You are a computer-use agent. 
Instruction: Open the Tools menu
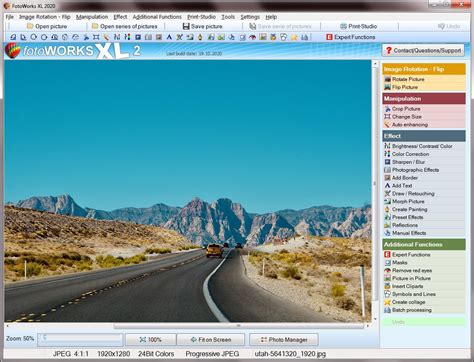coord(228,17)
